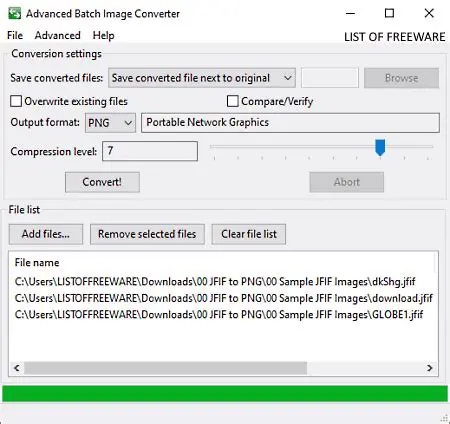Click the Clear file list button
This screenshot has height=424, width=450.
point(249,234)
